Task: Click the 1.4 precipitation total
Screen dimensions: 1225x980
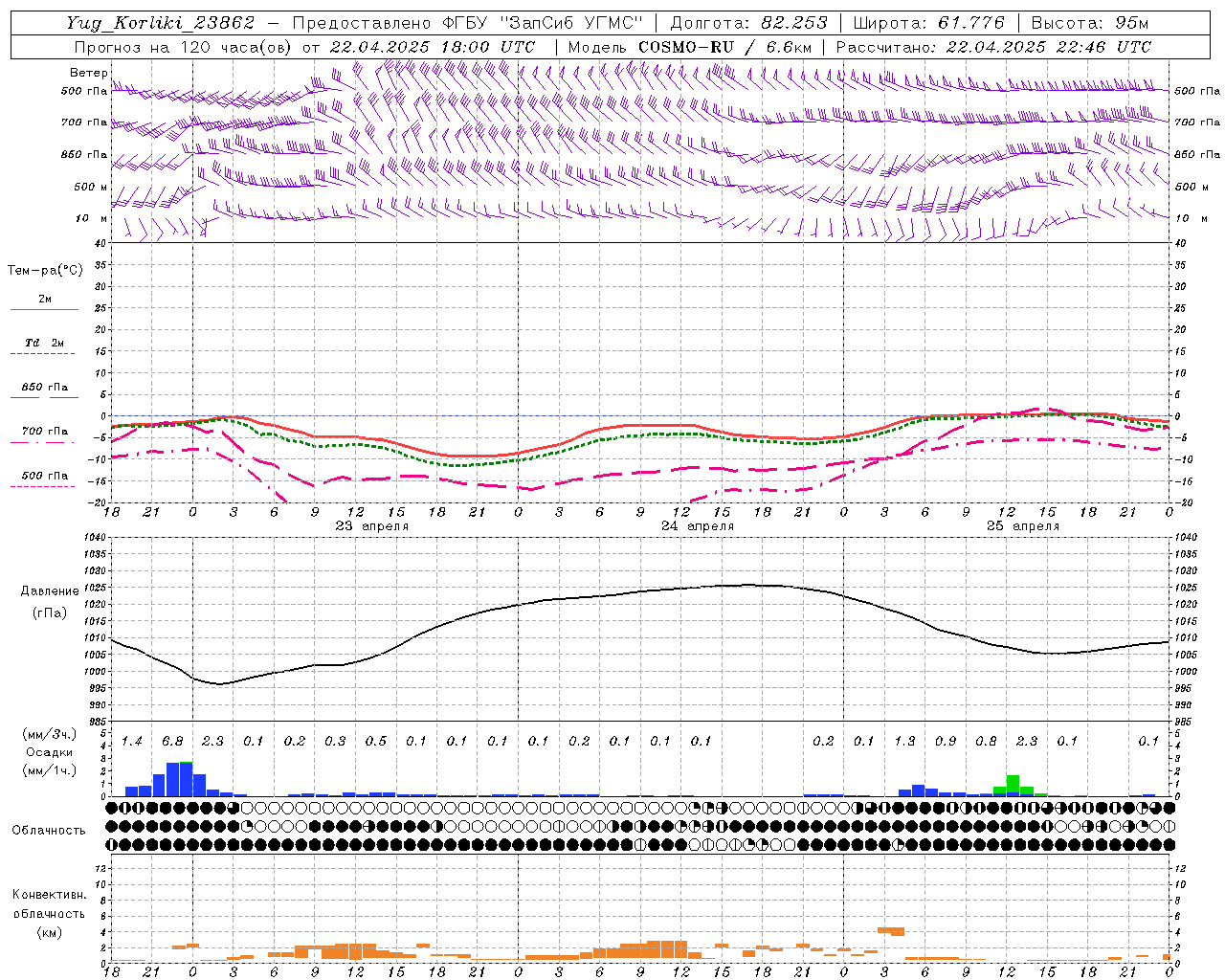Action: click(x=131, y=742)
